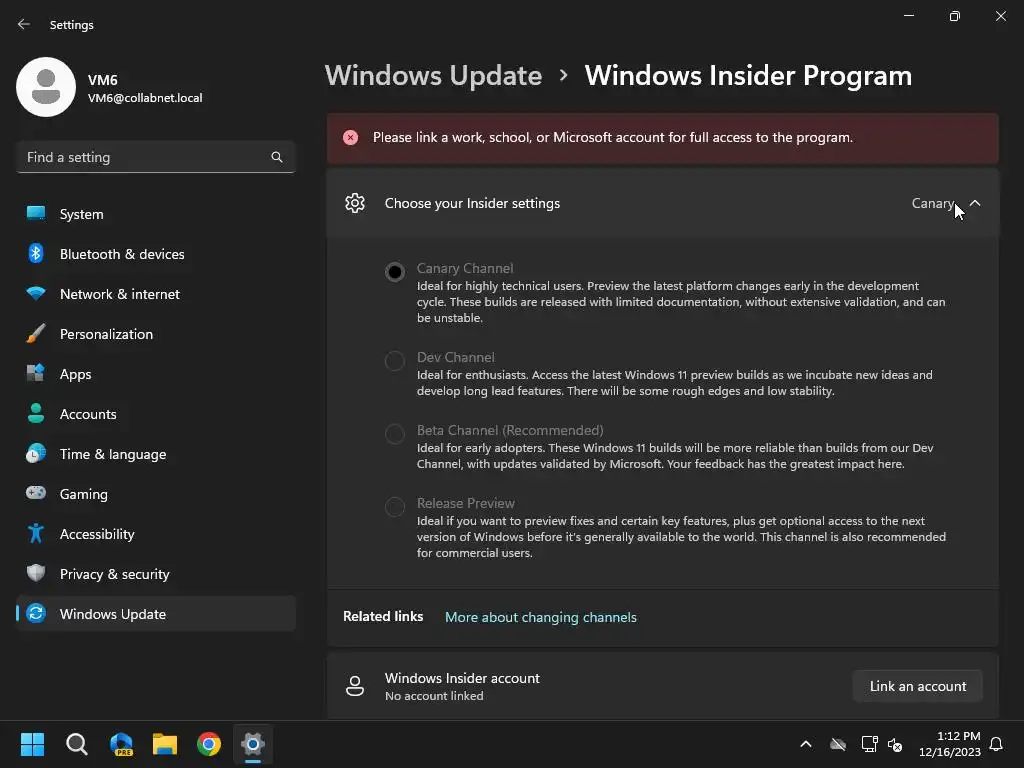Launch Edge Preview from taskbar
This screenshot has width=1024, height=768.
tap(121, 744)
